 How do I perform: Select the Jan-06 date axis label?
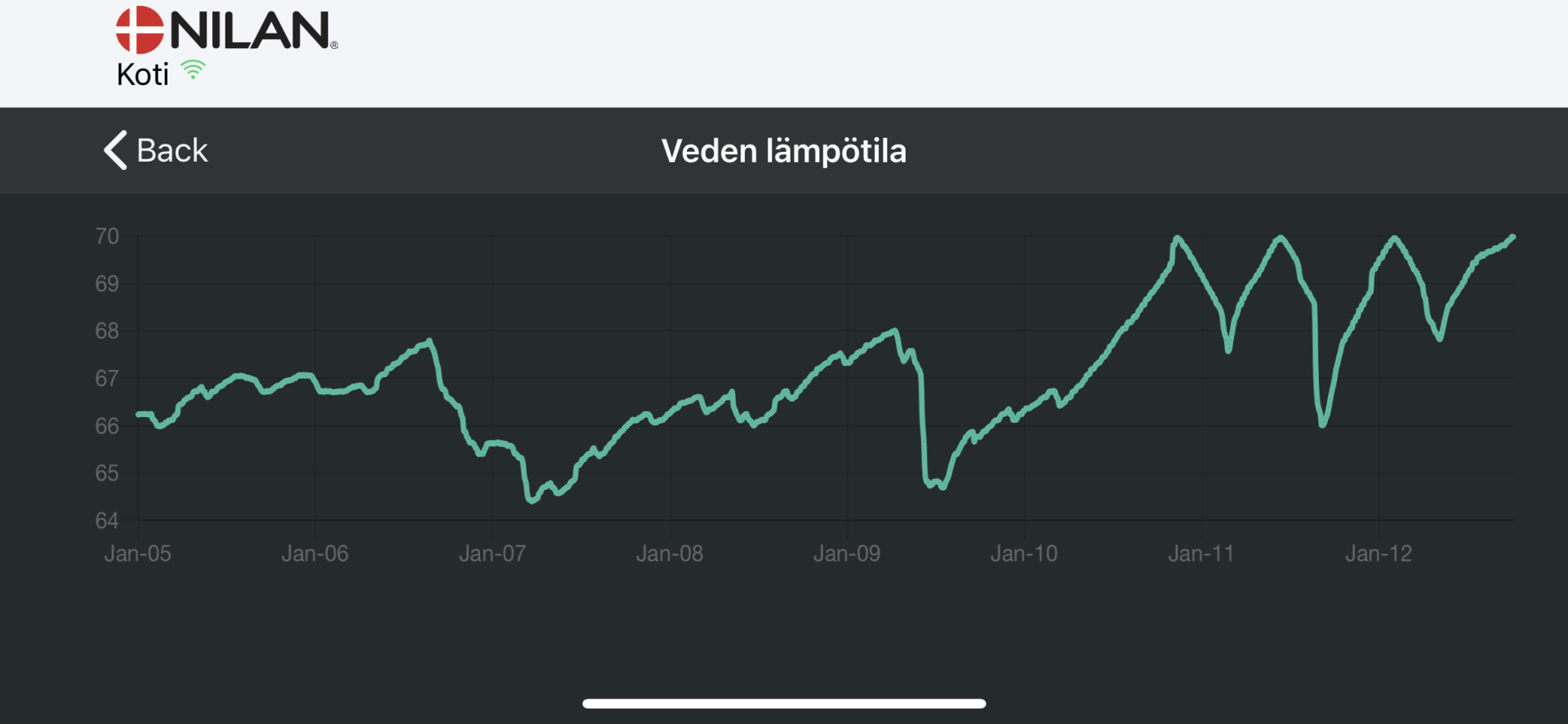(315, 554)
